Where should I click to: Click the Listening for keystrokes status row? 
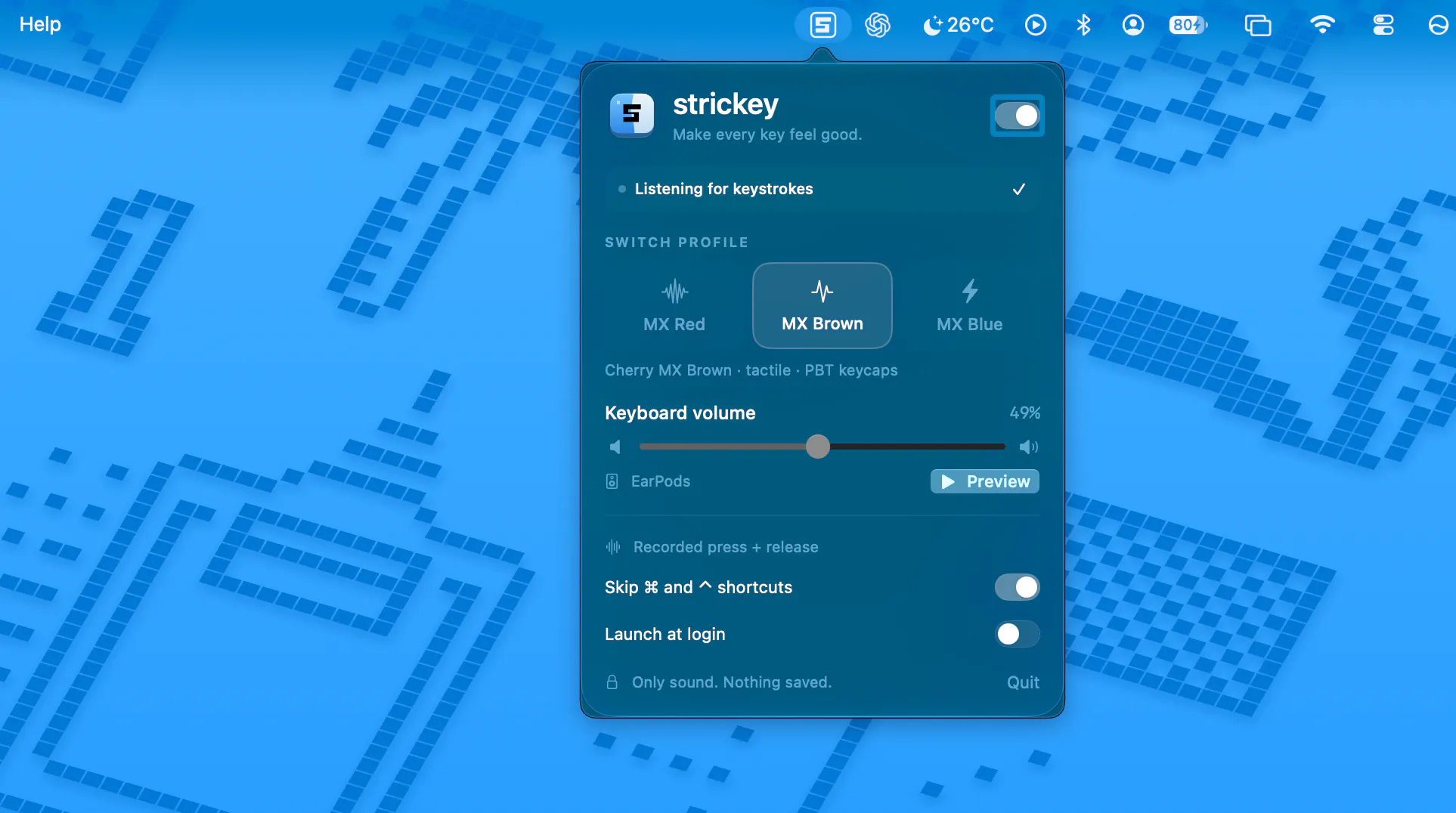[x=822, y=189]
